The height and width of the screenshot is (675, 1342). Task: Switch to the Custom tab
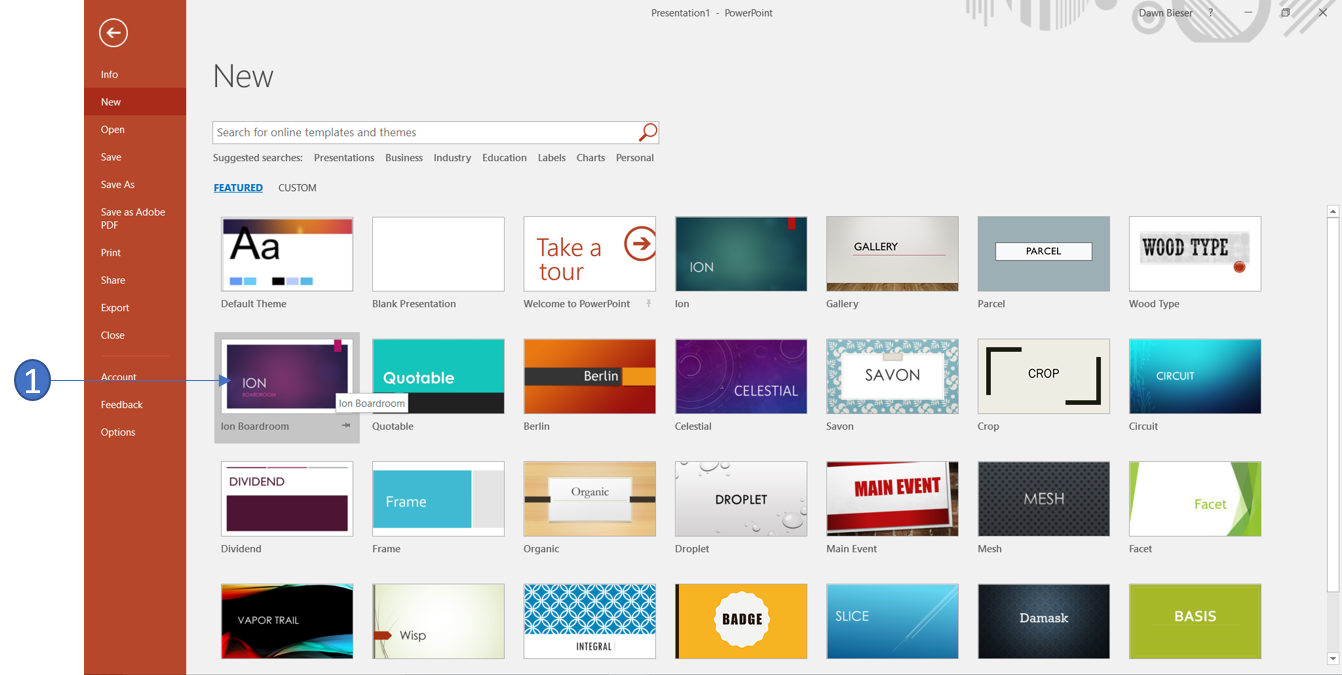coord(297,188)
